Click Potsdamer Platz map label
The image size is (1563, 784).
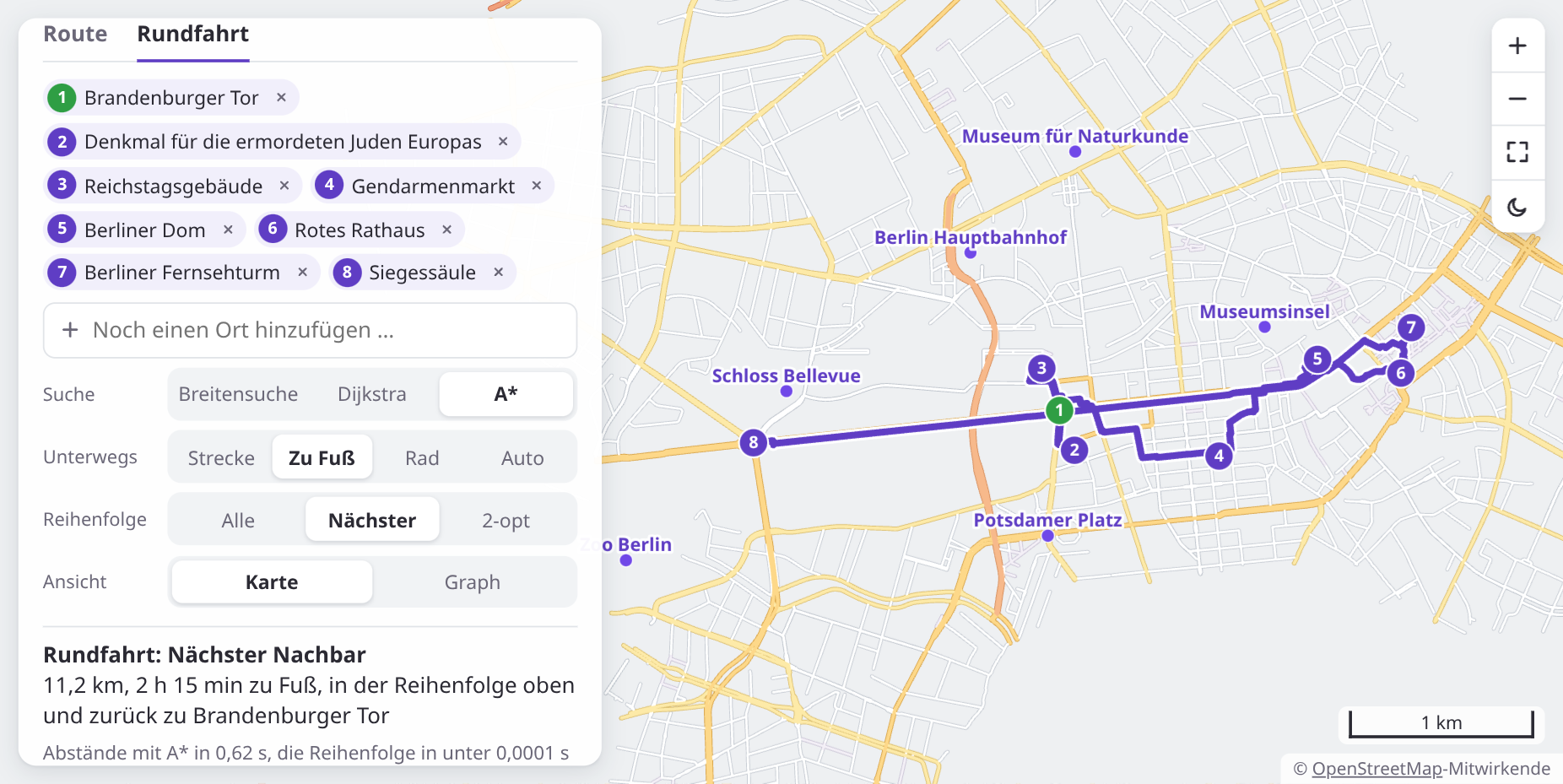[x=1047, y=520]
